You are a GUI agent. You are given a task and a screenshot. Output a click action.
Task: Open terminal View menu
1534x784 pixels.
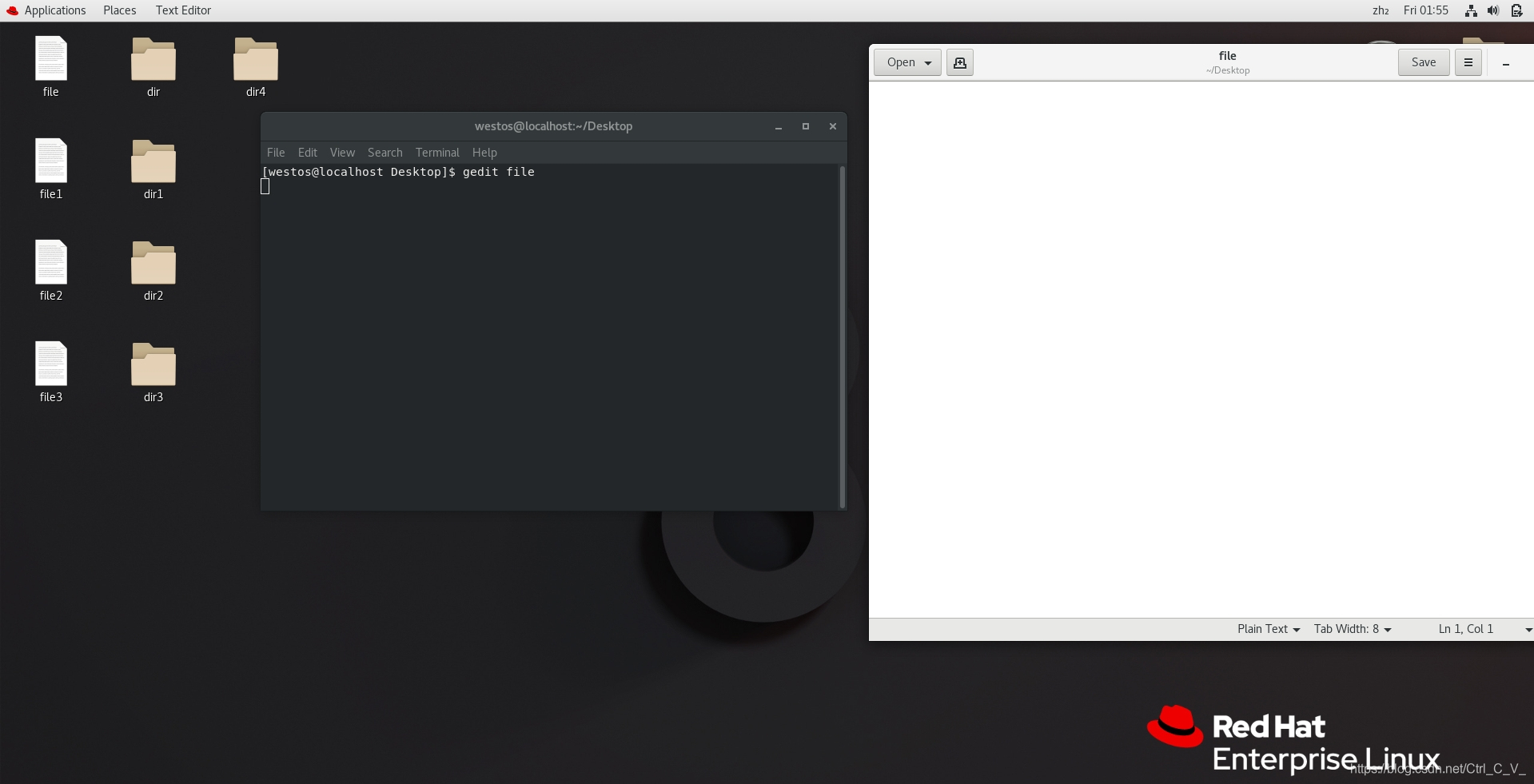coord(342,153)
